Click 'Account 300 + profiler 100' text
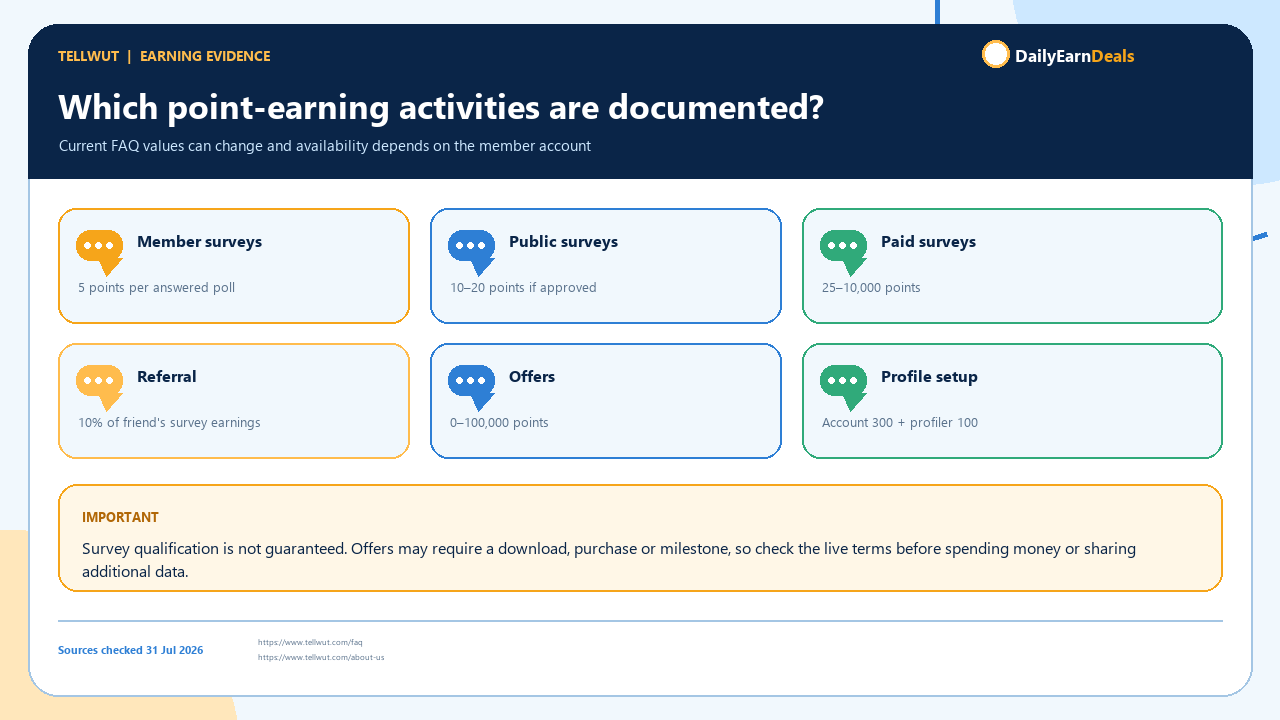 coord(900,423)
